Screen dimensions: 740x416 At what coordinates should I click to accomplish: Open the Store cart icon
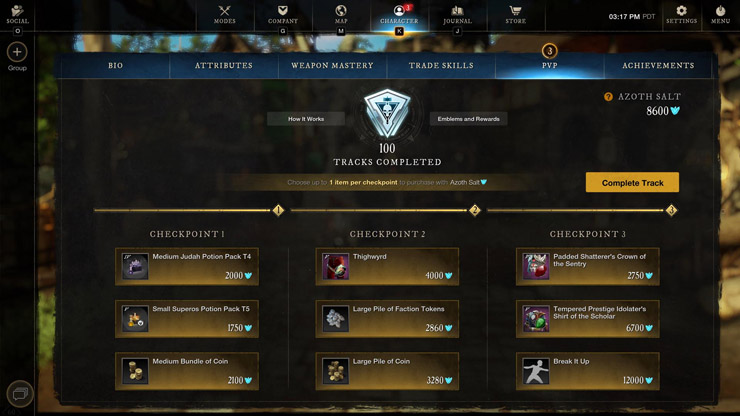pos(515,10)
